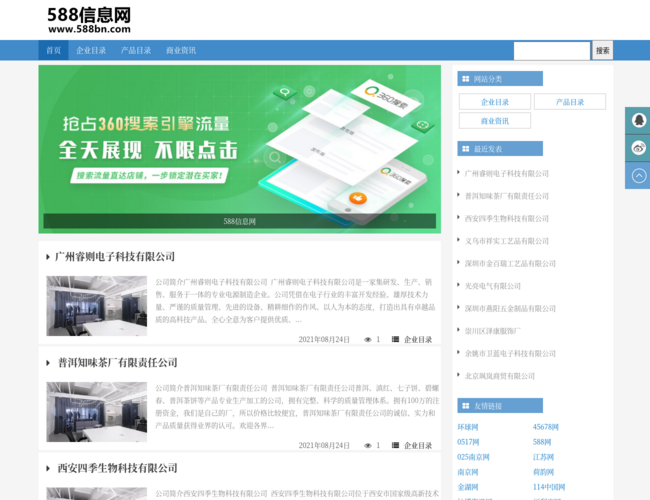Screen dimensions: 650x500
Task: Click grid icon beside 最近发表 heading
Action: [x=466, y=149]
